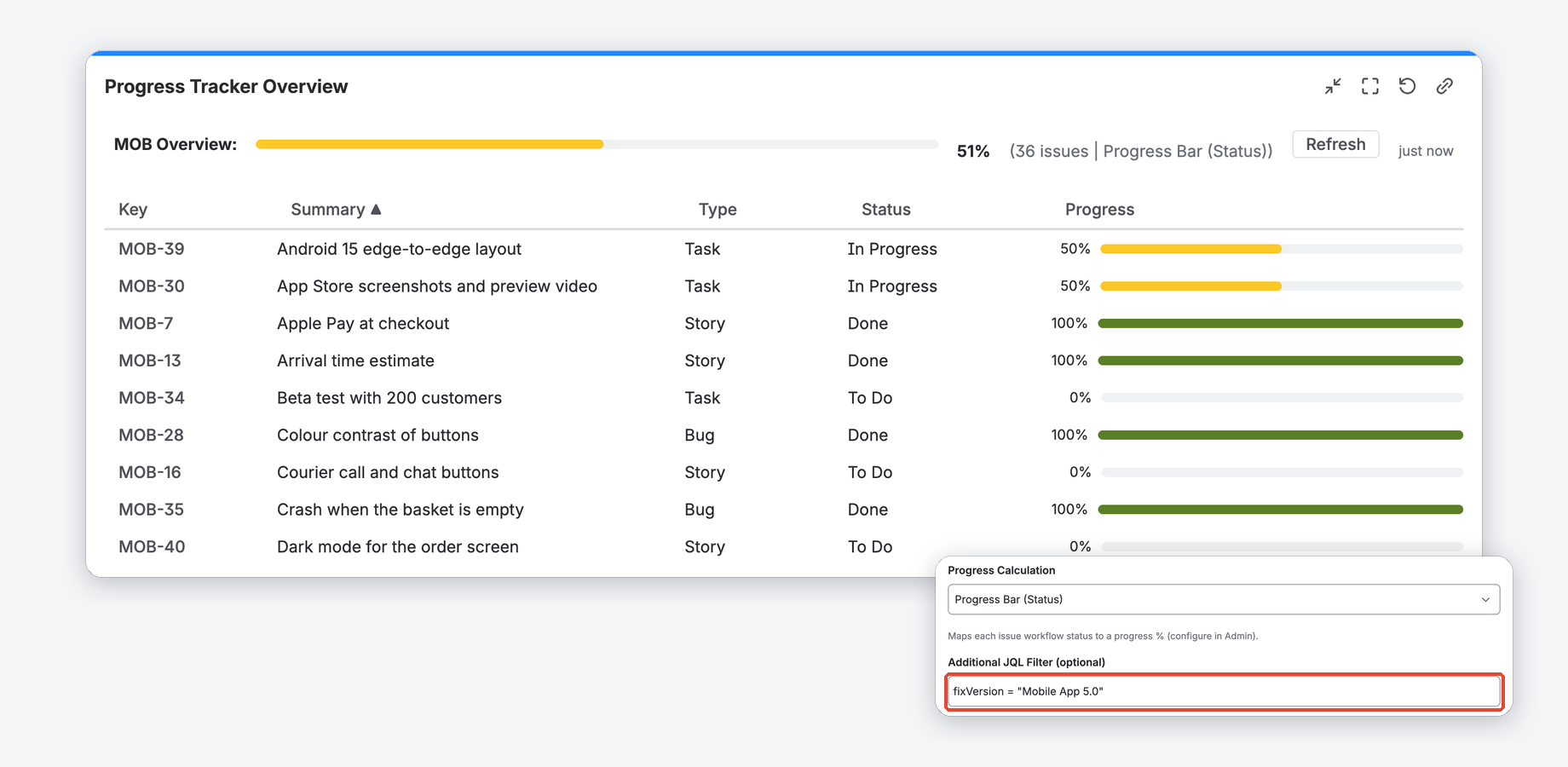Open issue key MOB-35
This screenshot has width=1568, height=767.
click(151, 510)
